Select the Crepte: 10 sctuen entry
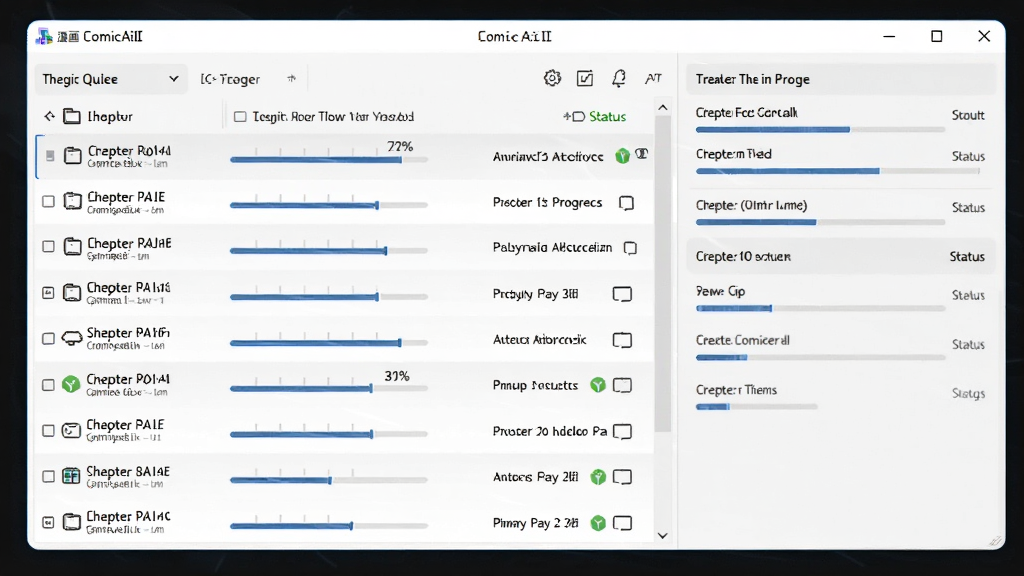Image resolution: width=1024 pixels, height=576 pixels. pos(840,256)
